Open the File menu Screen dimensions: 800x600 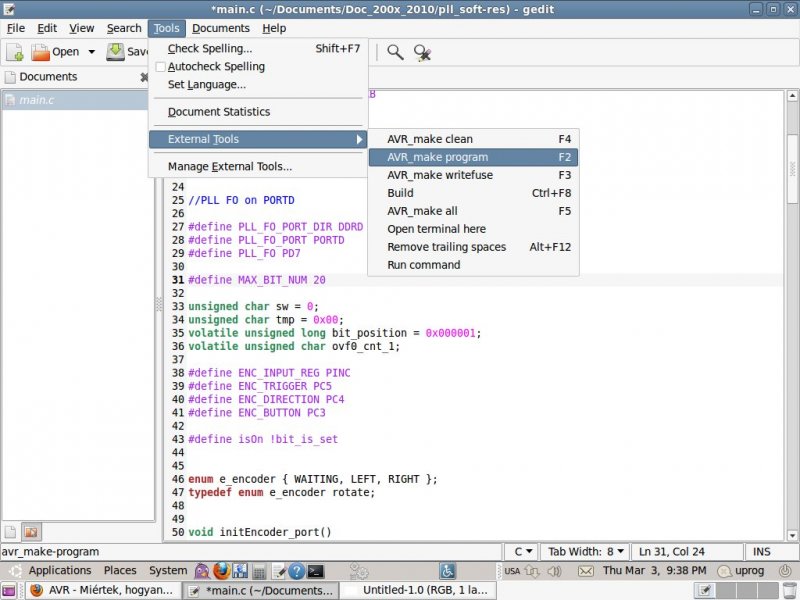pos(16,28)
